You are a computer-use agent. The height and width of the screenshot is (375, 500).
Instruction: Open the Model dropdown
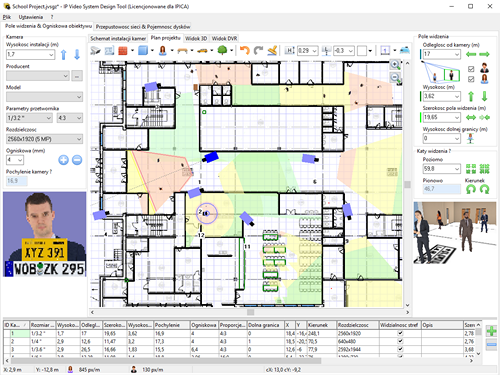click(x=79, y=97)
